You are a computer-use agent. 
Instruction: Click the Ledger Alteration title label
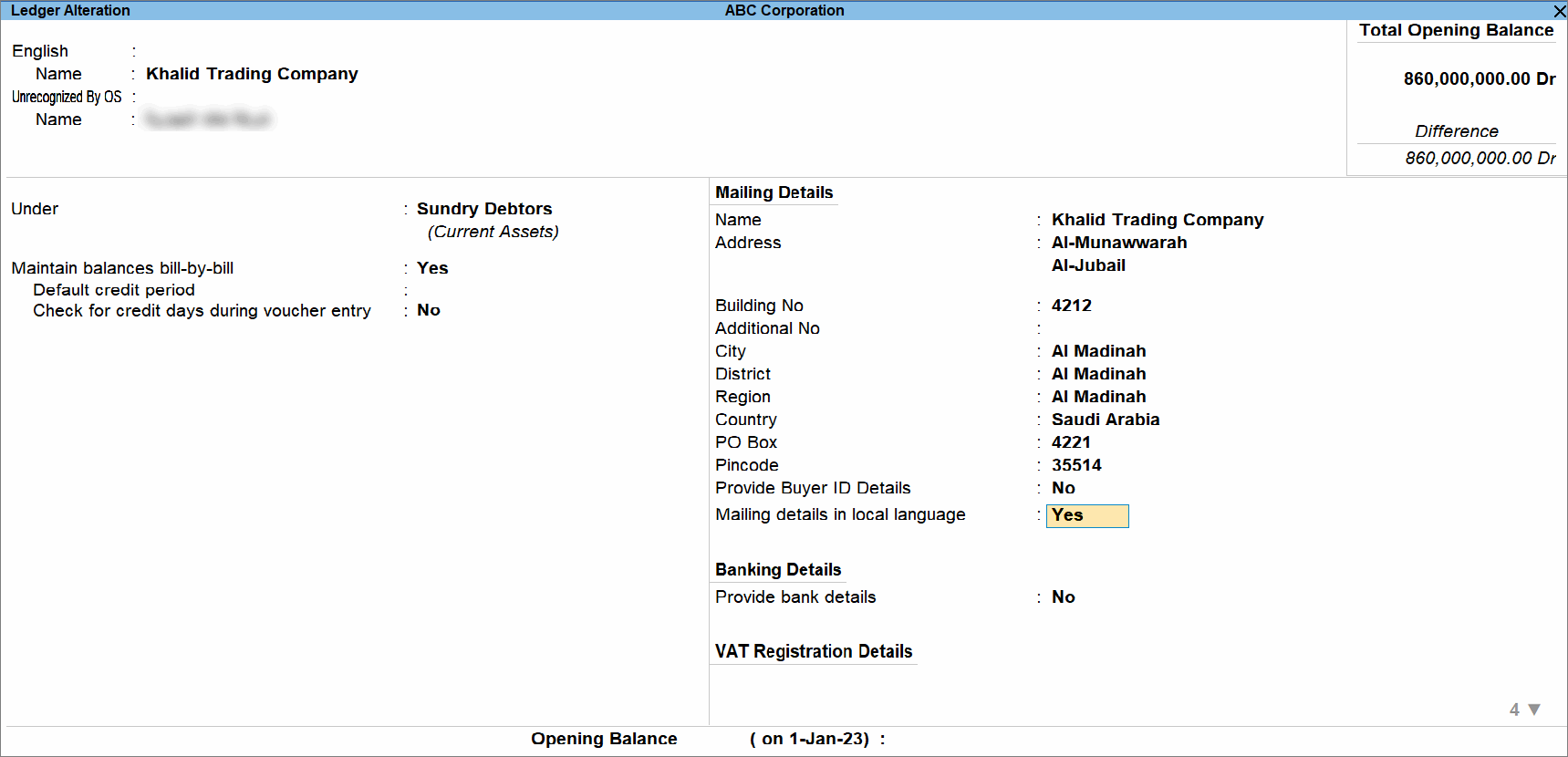[x=70, y=11]
